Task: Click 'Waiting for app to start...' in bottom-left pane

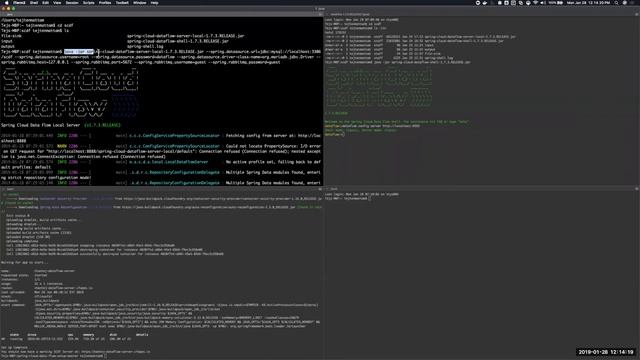Action: click(24, 262)
